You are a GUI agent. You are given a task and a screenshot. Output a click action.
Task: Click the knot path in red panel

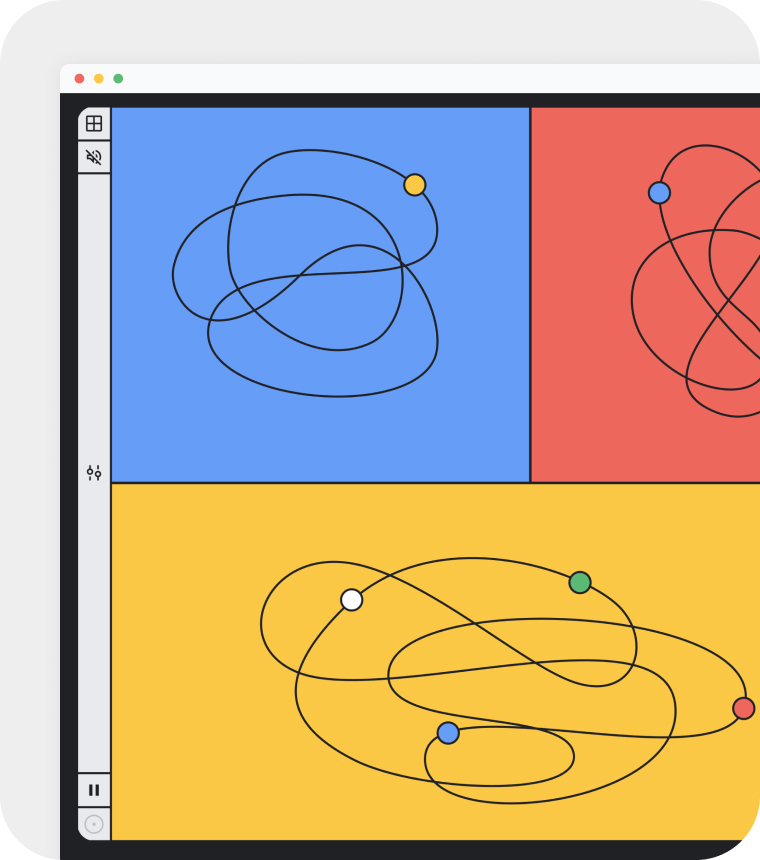(x=632, y=300)
